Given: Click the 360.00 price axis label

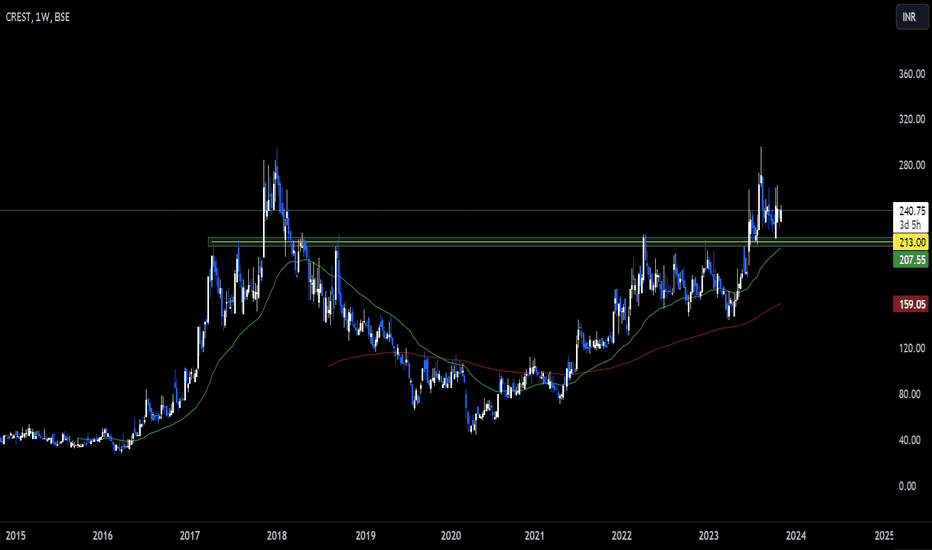Looking at the screenshot, I should point(912,74).
